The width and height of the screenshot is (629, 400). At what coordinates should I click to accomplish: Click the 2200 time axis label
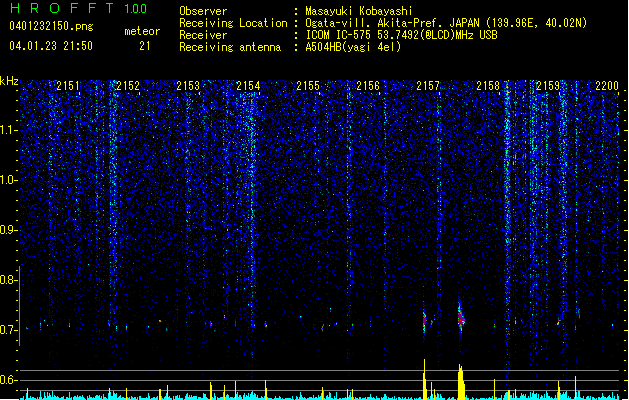[607, 85]
